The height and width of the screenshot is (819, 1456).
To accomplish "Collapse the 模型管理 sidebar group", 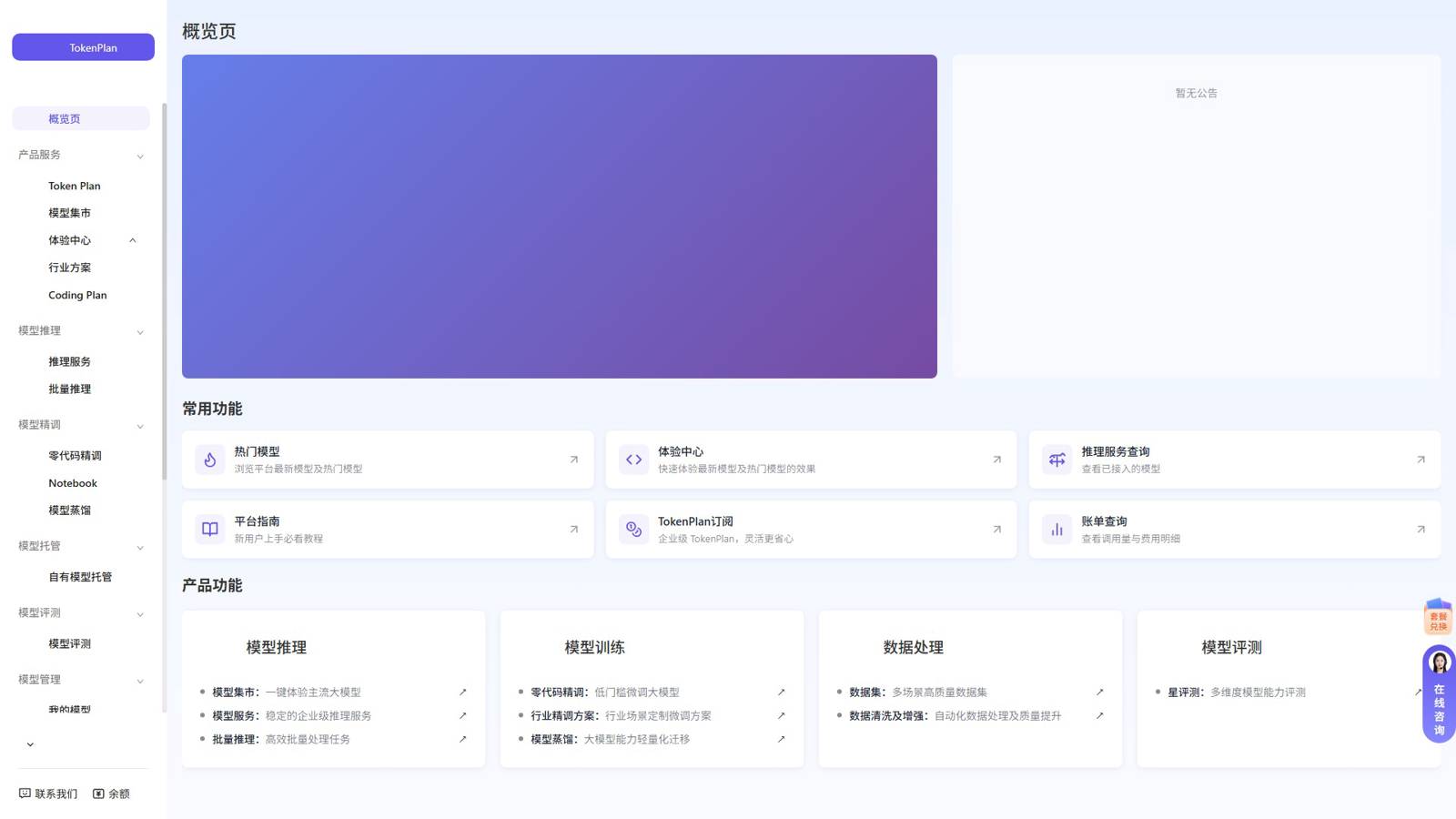I will click(140, 681).
